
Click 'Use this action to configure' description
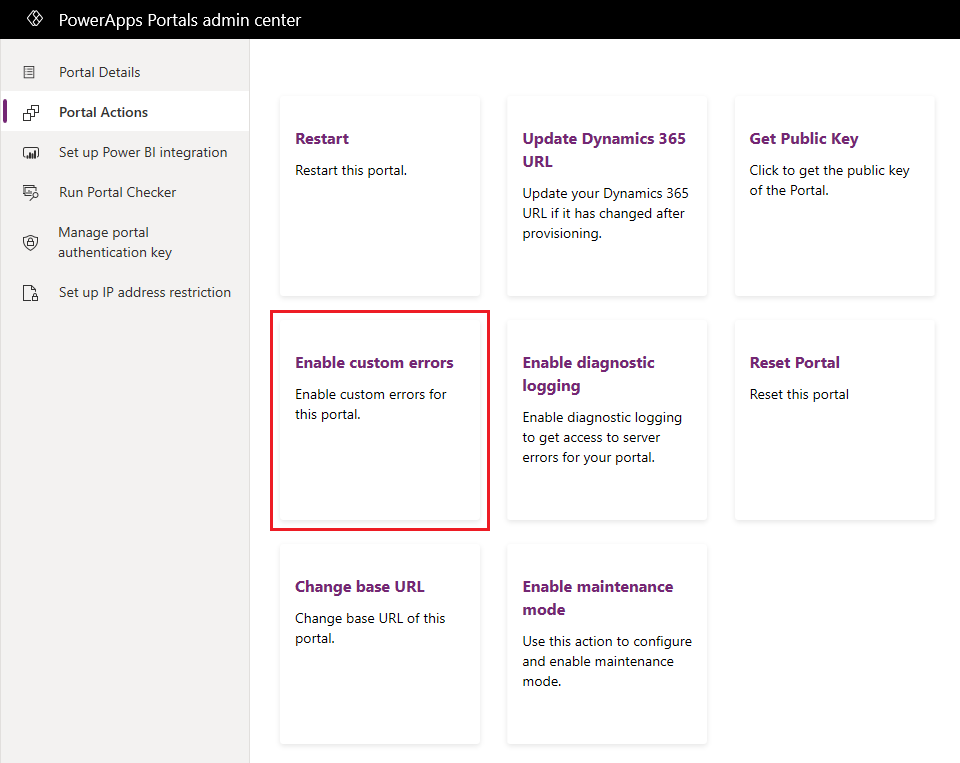coord(607,661)
